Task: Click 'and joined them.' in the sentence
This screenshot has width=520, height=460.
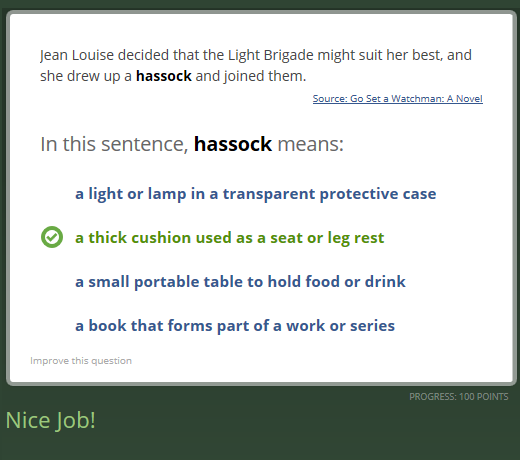Action: [251, 76]
